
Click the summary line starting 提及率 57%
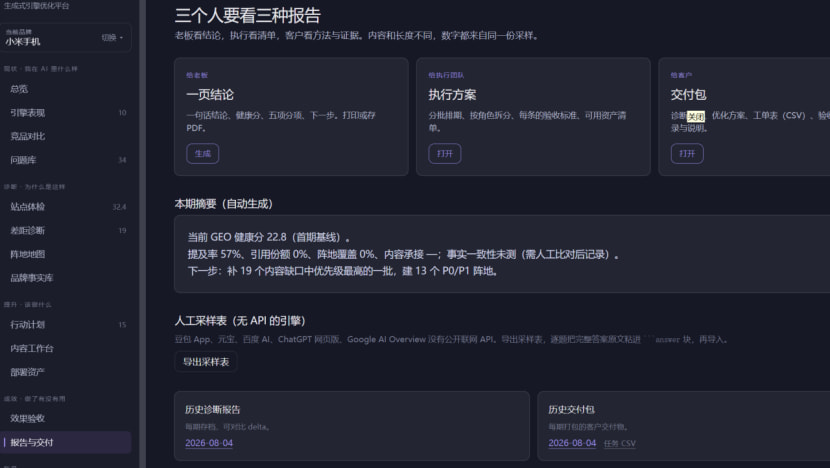(403, 254)
